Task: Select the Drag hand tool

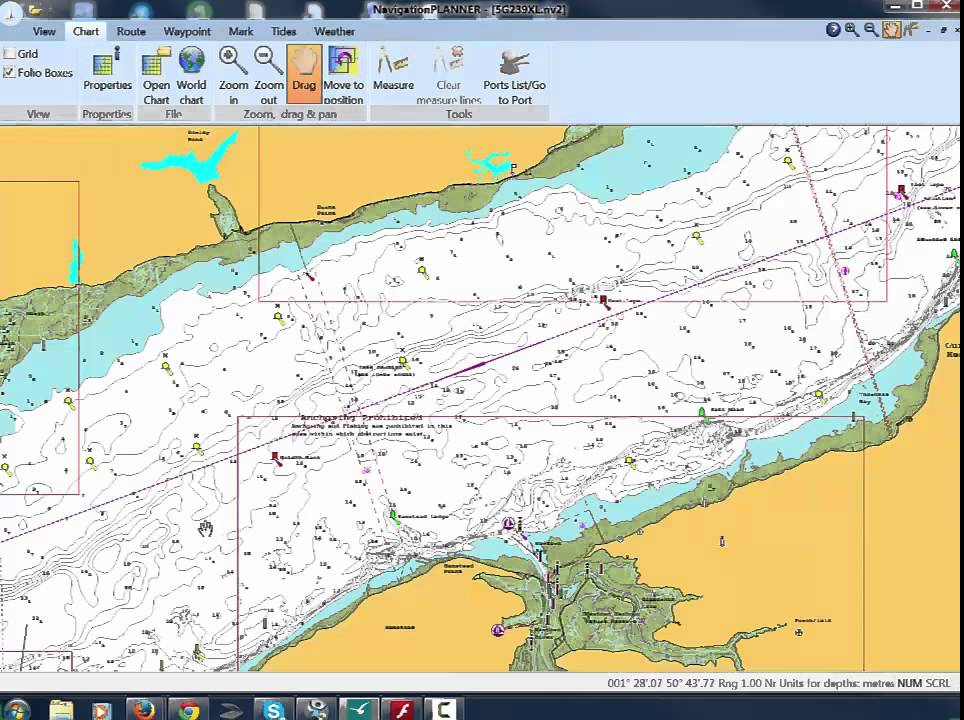Action: pos(304,74)
